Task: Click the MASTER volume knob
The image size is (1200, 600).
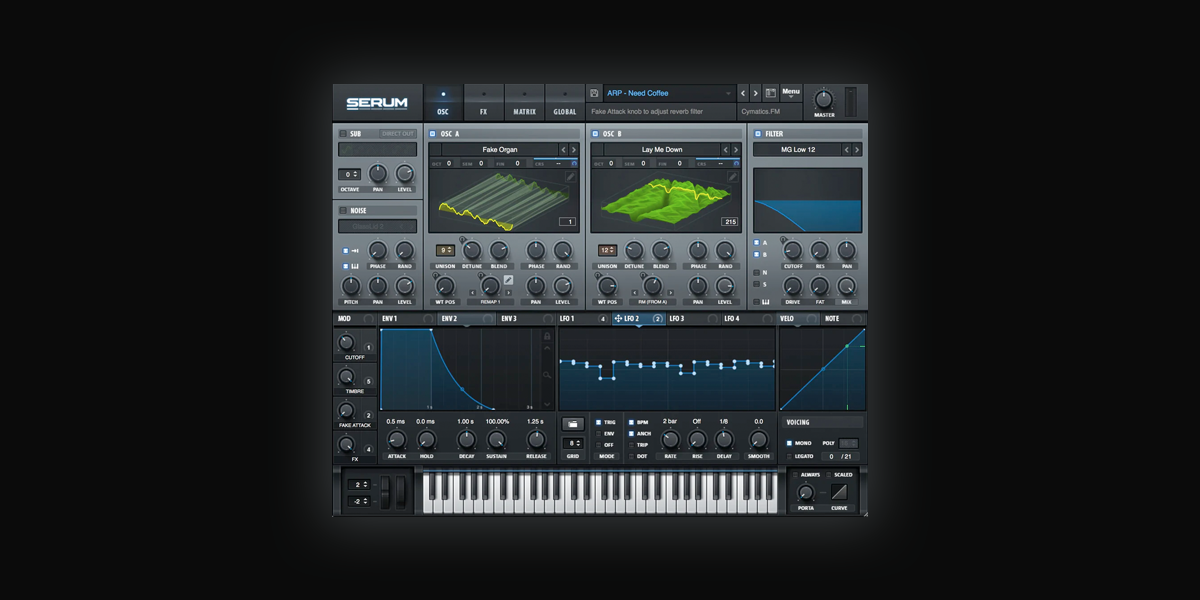Action: click(x=824, y=99)
